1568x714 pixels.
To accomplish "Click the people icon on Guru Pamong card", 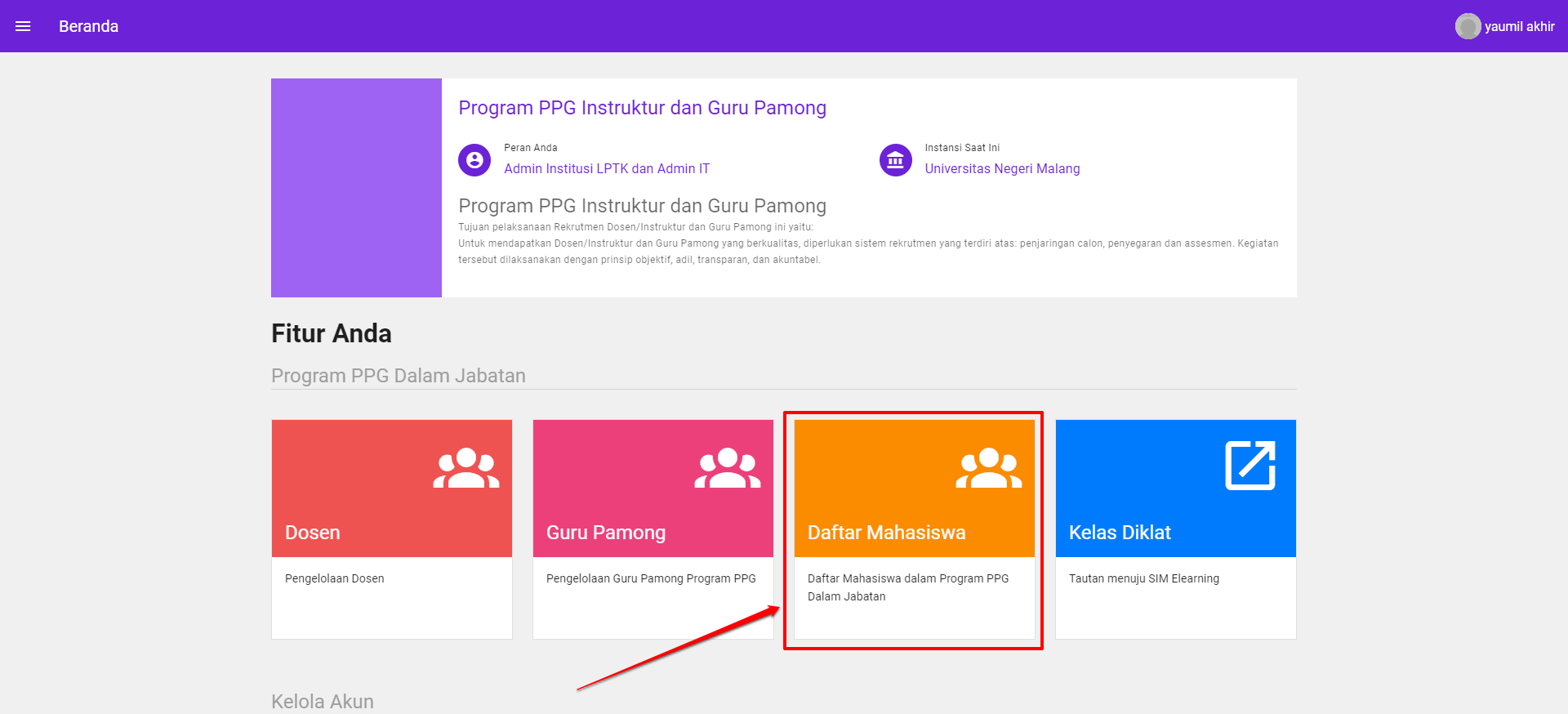I will [x=728, y=468].
